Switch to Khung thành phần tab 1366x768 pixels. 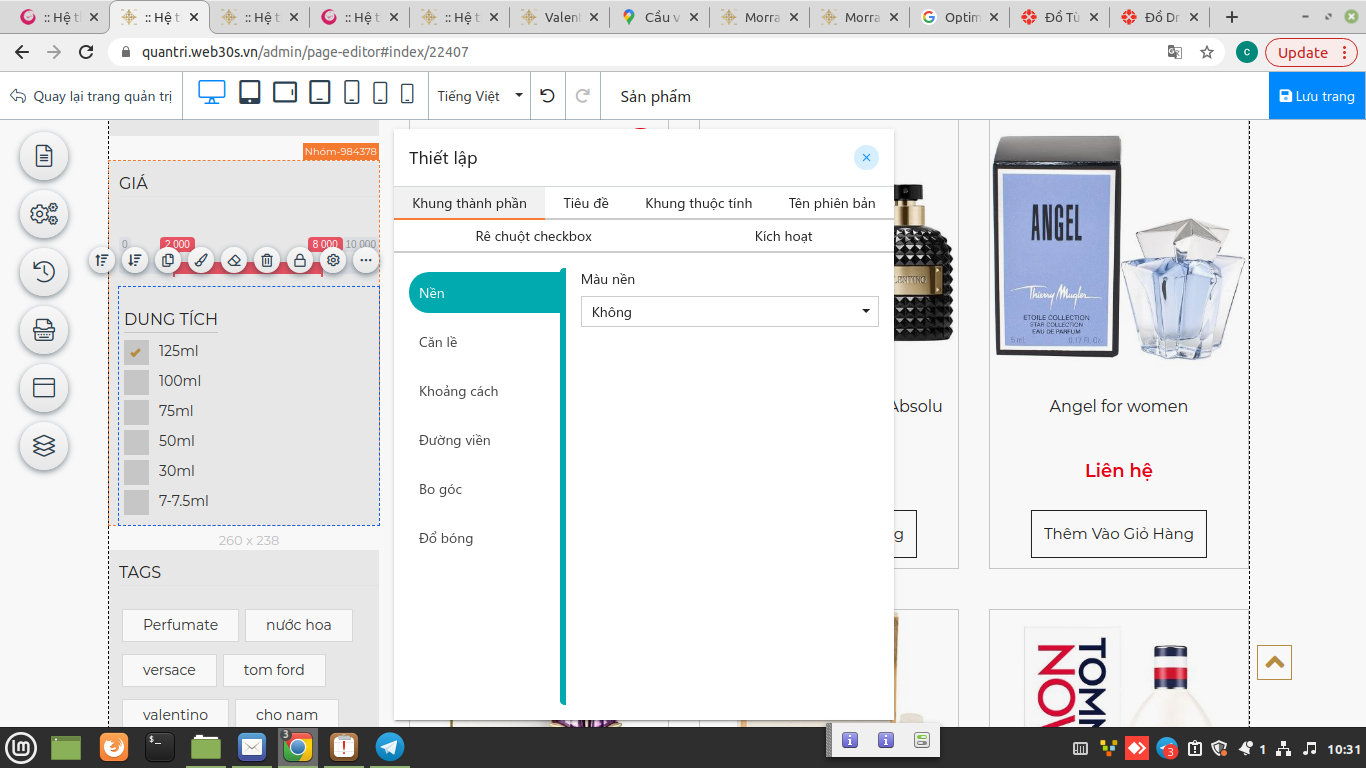pos(469,203)
